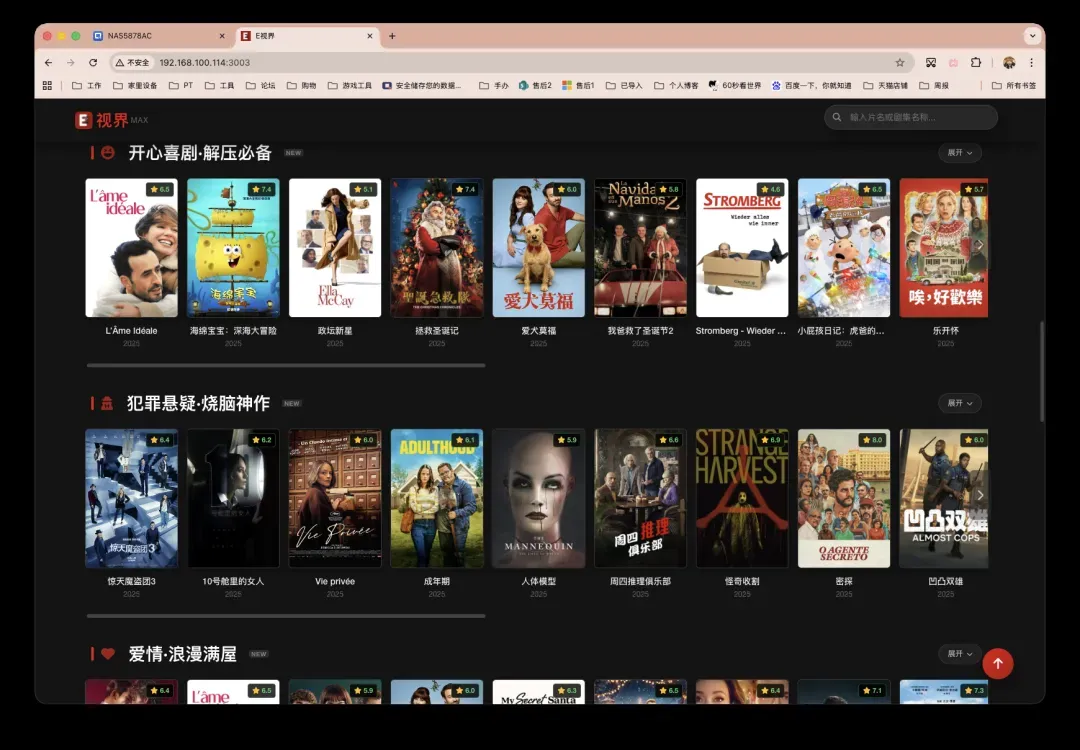Open the 百度一下 bookmark
The image size is (1080, 750).
click(811, 85)
